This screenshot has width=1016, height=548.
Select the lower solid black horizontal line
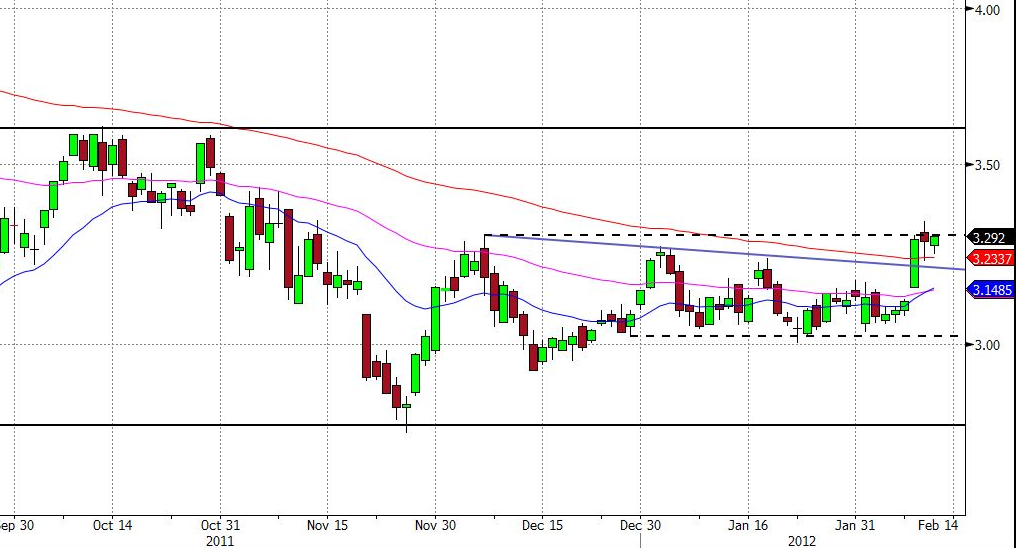(x=483, y=425)
